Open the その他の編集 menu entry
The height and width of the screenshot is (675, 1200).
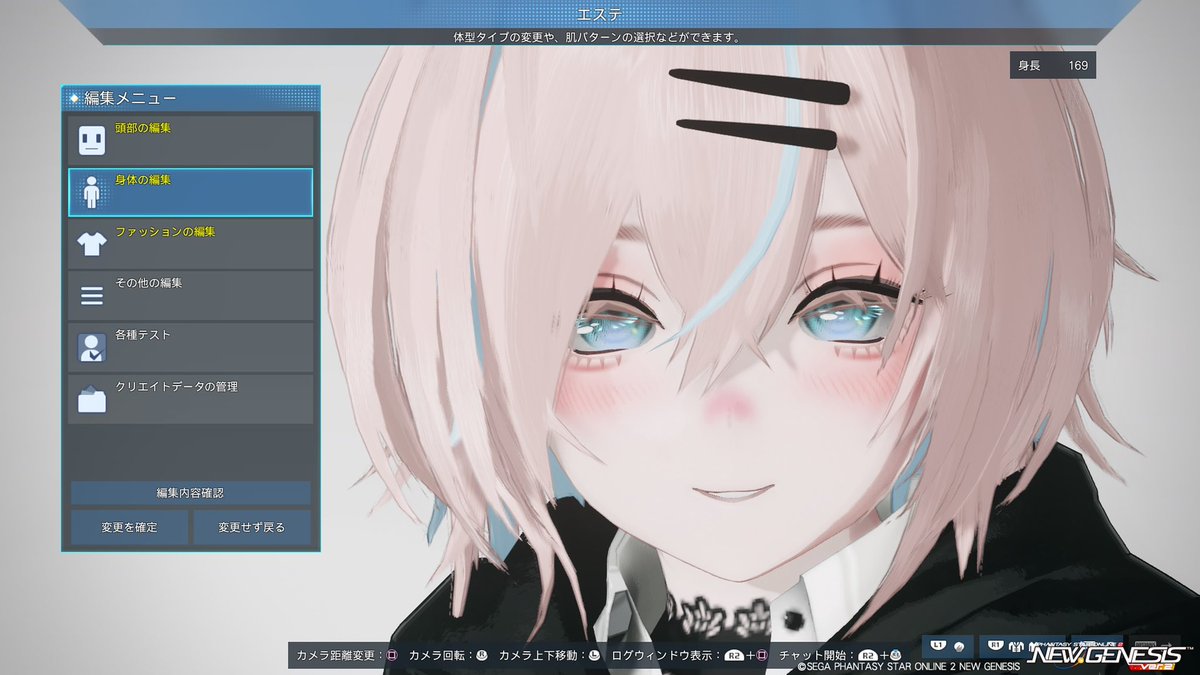pyautogui.click(x=190, y=296)
